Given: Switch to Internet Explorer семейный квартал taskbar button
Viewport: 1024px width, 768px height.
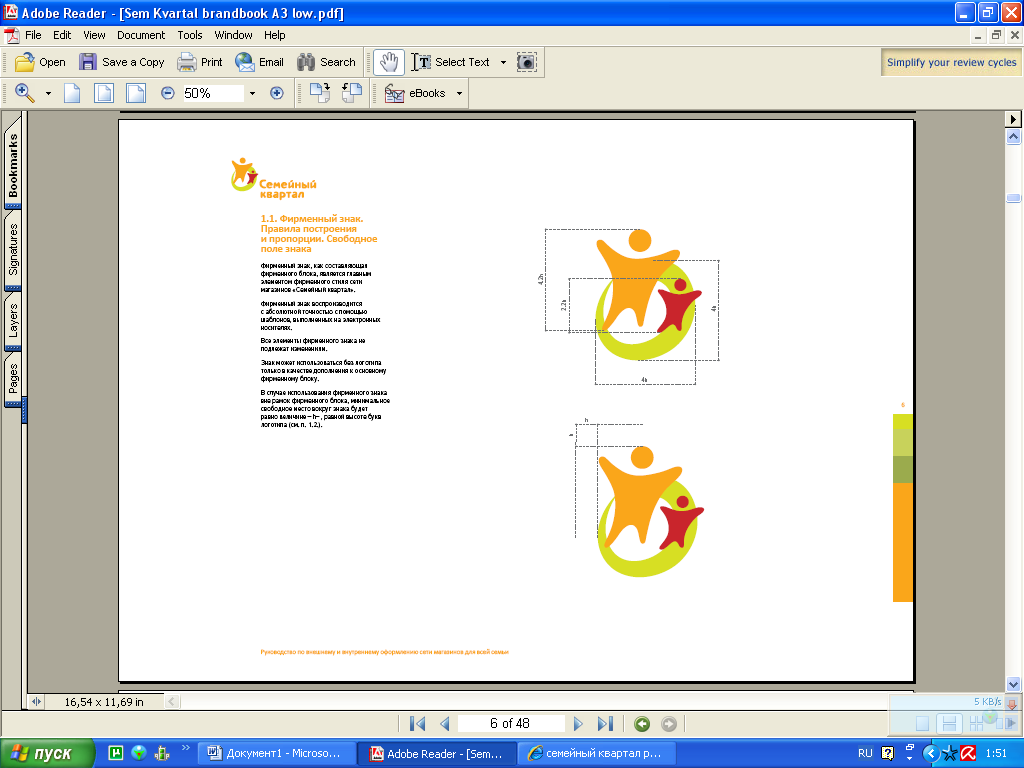Looking at the screenshot, I should point(598,753).
